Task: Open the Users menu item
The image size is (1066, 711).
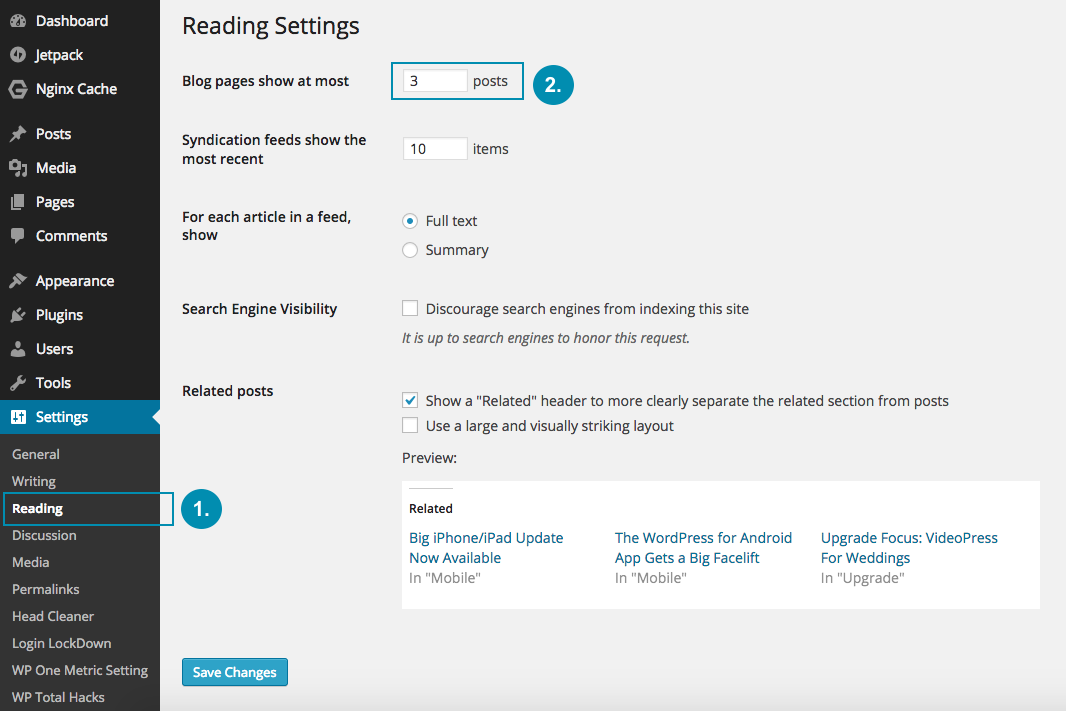Action: tap(54, 349)
